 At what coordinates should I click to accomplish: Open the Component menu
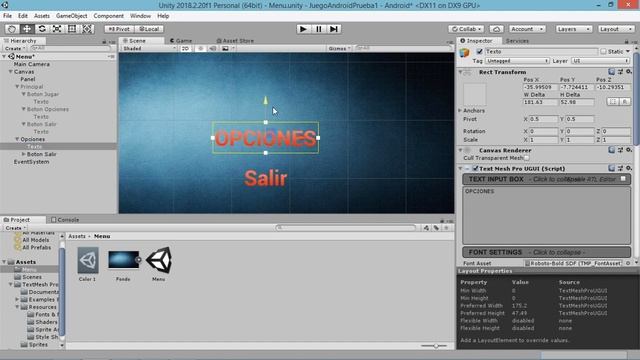point(109,16)
